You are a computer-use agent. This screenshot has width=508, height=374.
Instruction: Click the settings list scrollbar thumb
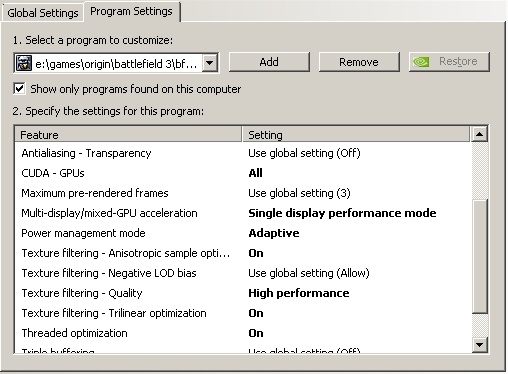(x=480, y=256)
